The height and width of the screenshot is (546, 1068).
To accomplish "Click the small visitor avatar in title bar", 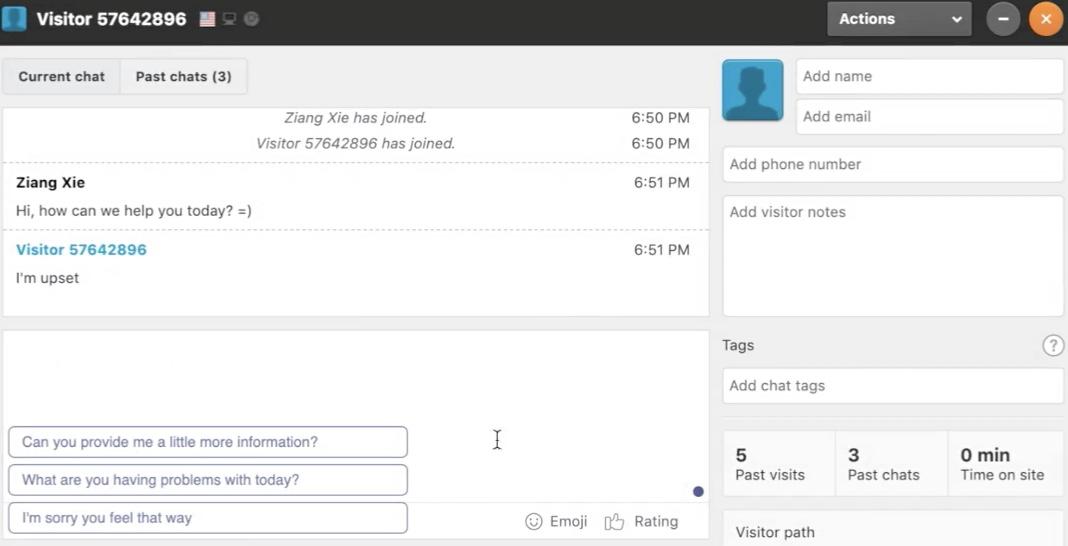I will tap(14, 19).
